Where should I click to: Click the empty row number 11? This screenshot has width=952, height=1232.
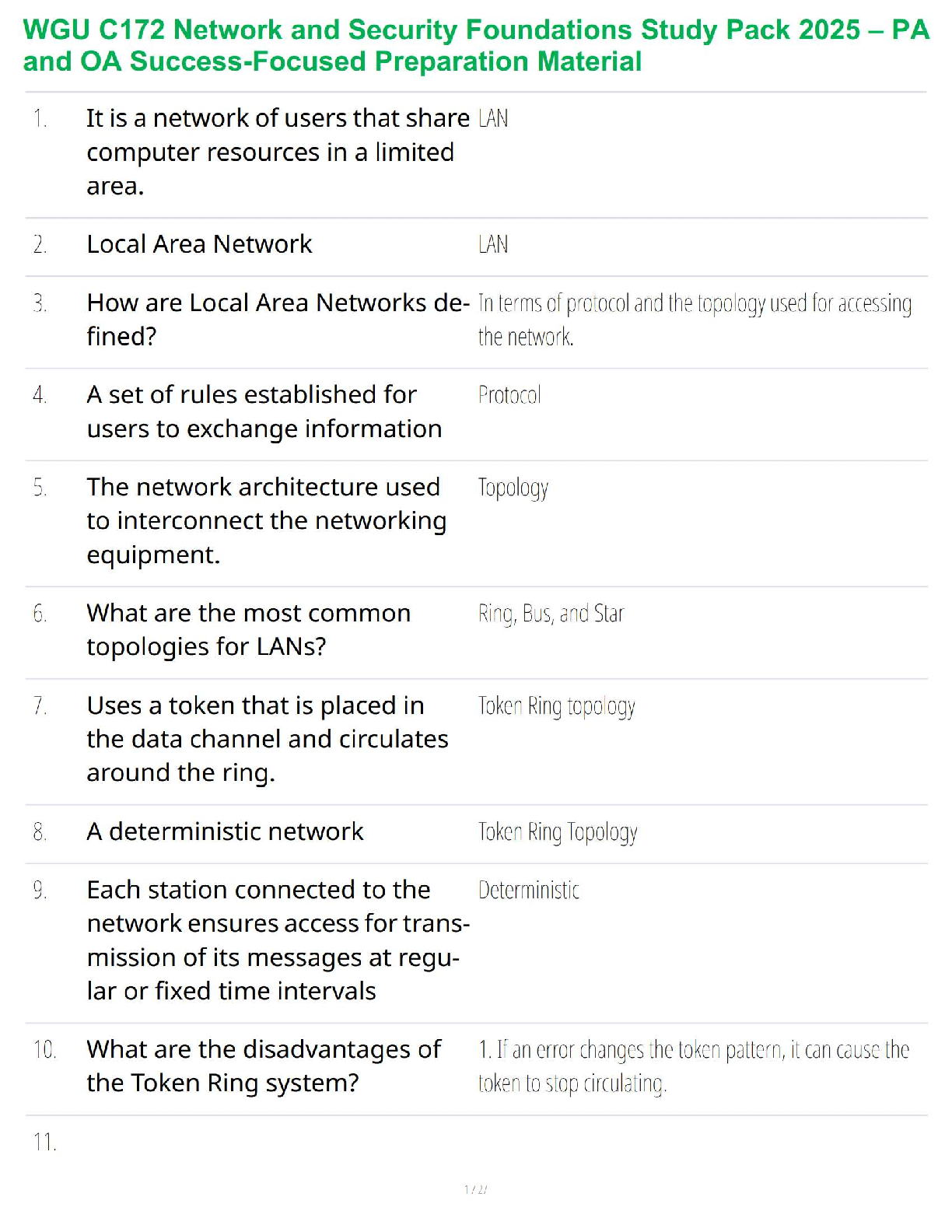pos(44,1142)
